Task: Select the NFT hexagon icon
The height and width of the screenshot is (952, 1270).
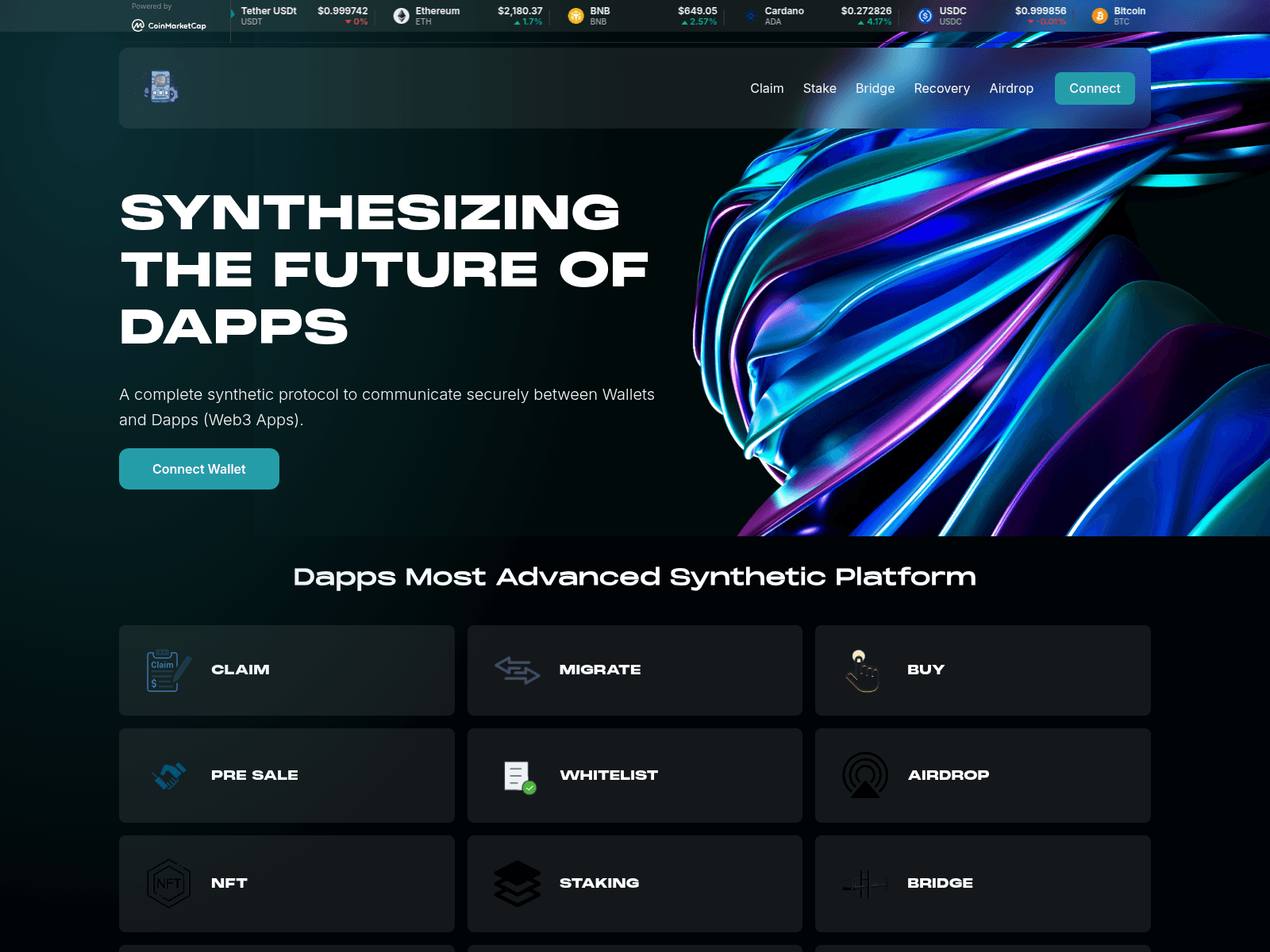Action: click(167, 883)
